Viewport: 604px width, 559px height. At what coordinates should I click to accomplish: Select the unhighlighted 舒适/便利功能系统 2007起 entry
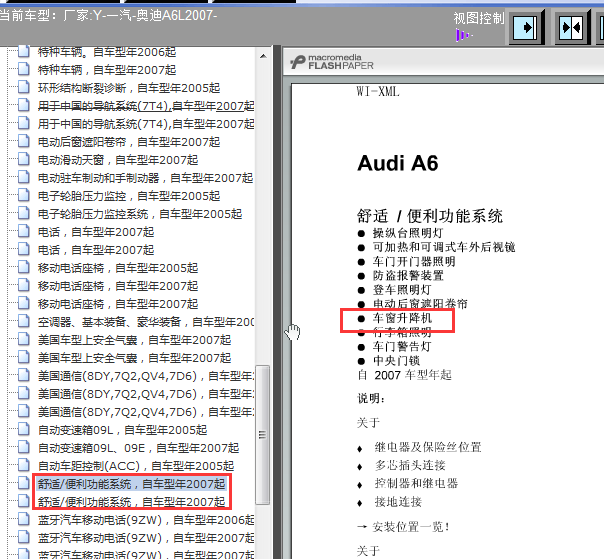point(131,502)
